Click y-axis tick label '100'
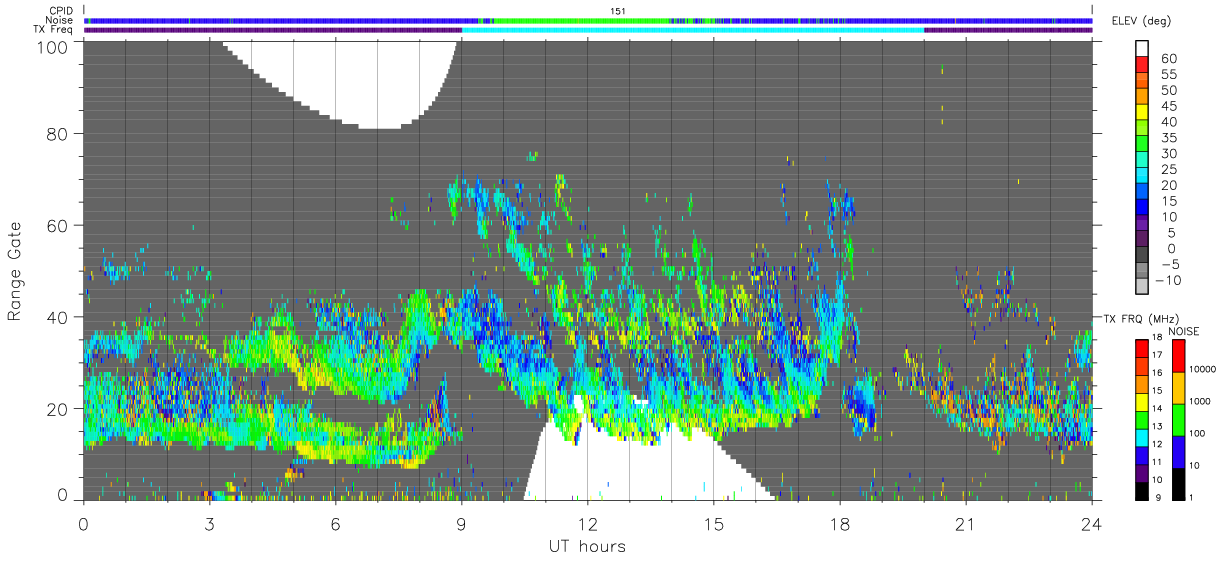Screen dimensions: 1228x567 point(53,47)
